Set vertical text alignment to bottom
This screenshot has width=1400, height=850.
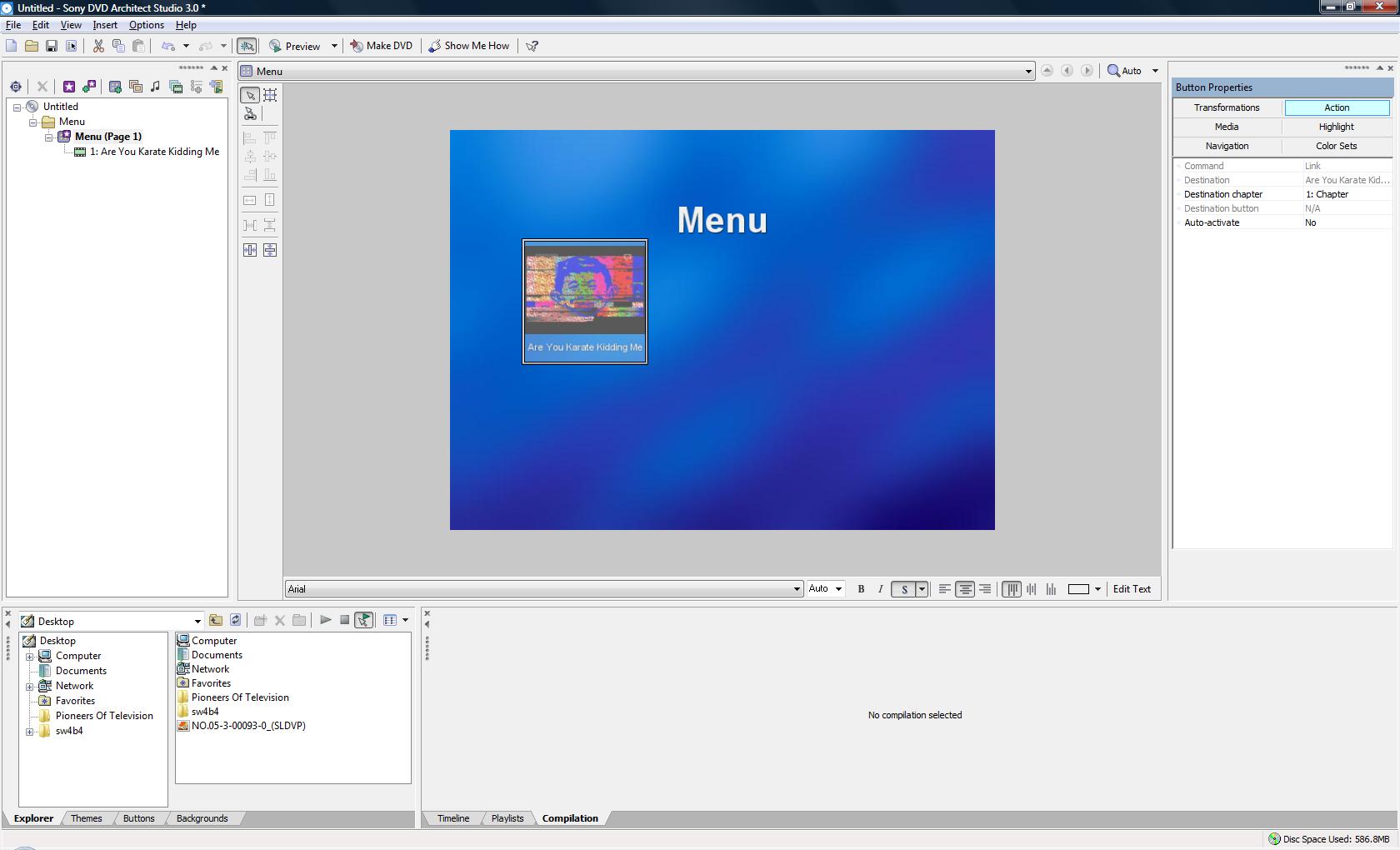point(1052,589)
